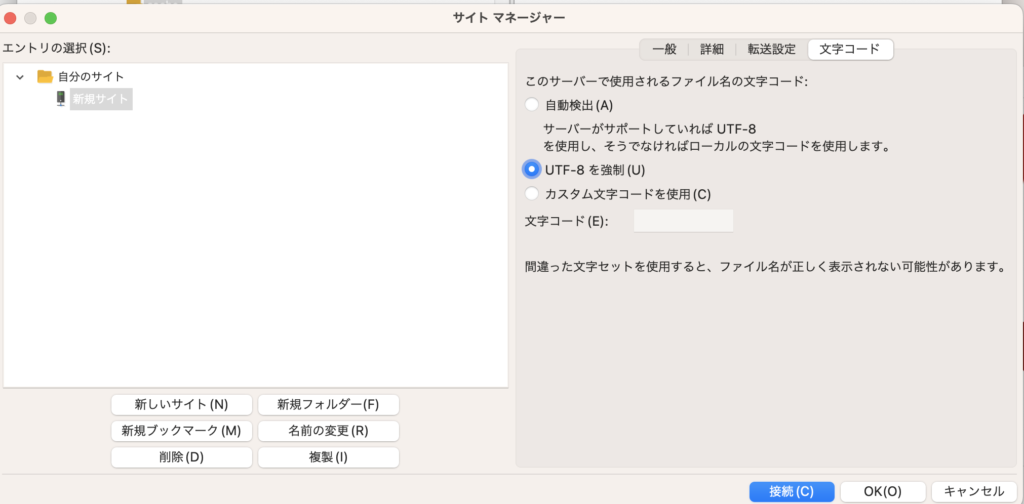Click the 文字コード tab
Image resolution: width=1024 pixels, height=504 pixels.
click(x=850, y=49)
